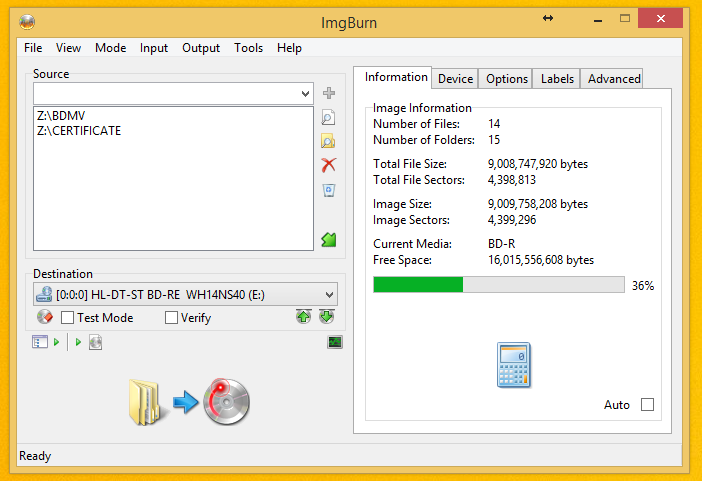Click the 36% disc usage progress bar

point(499,285)
